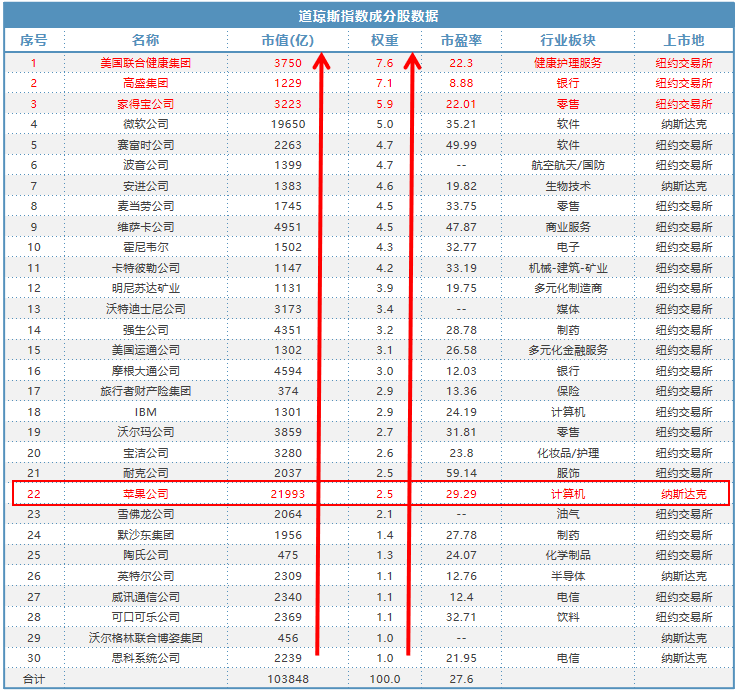The width and height of the screenshot is (738, 692).
Task: Select the 苹果公司 name cell
Action: pos(145,494)
